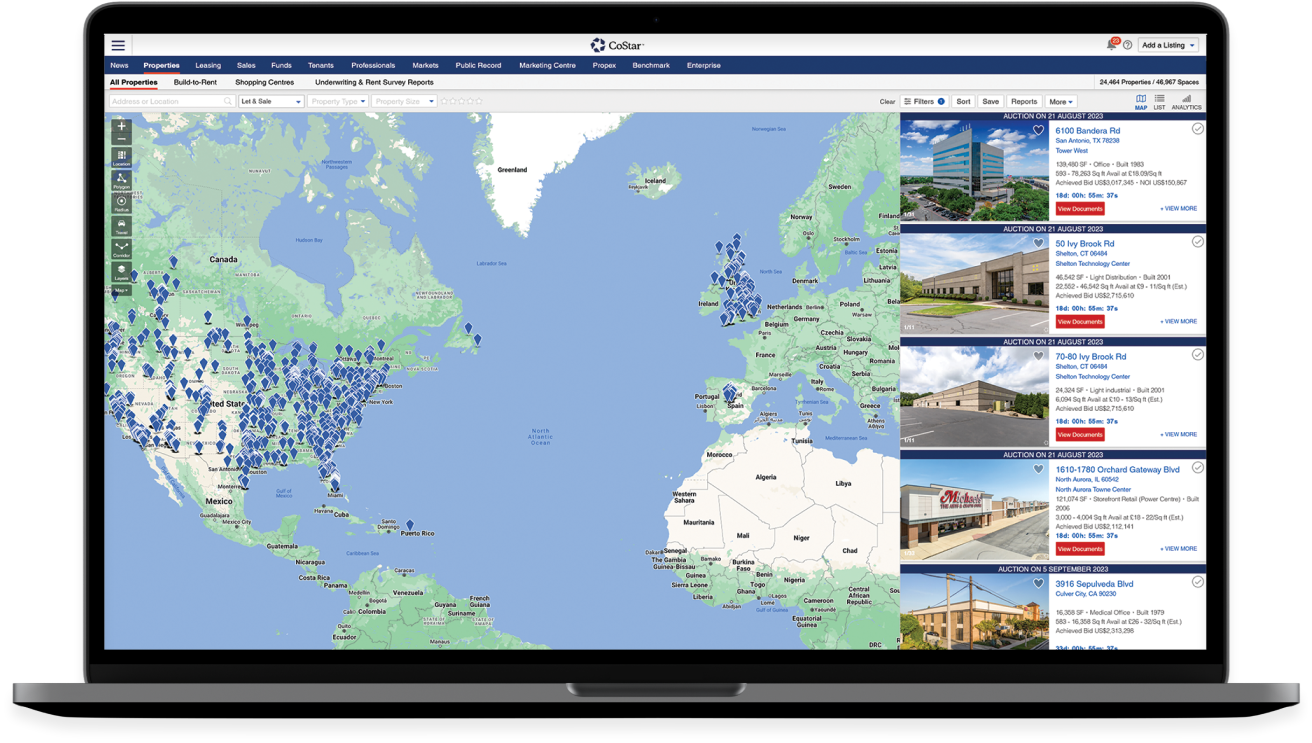Open the notifications bell
This screenshot has width=1312, height=743.
point(1111,45)
